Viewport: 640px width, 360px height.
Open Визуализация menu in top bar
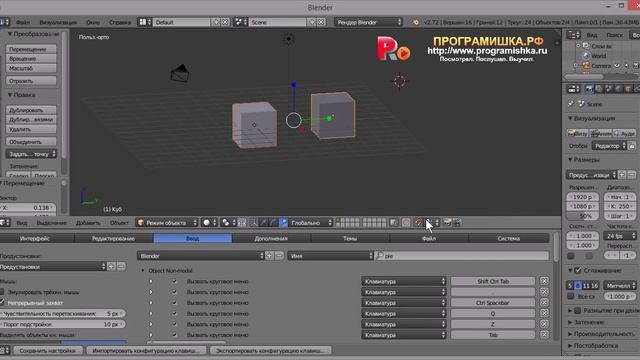[x=58, y=22]
